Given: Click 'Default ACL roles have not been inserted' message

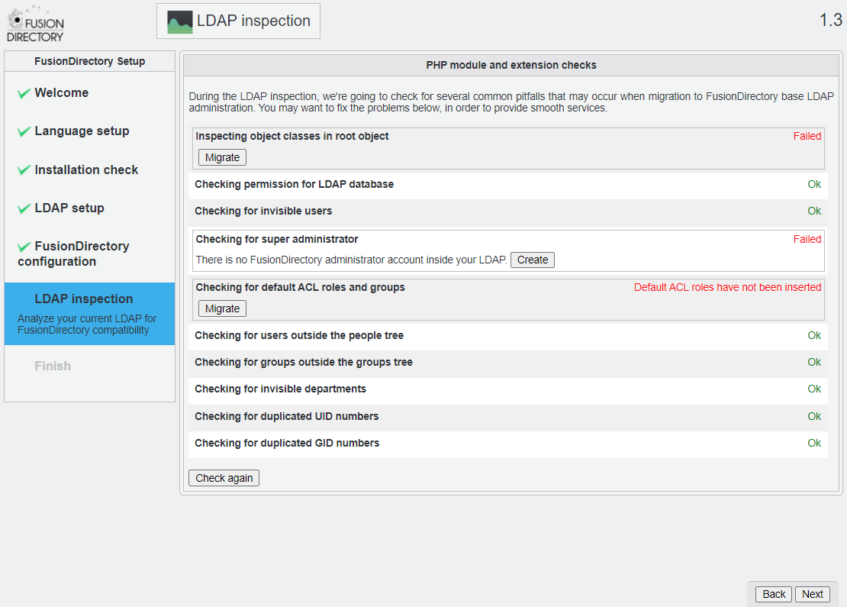Looking at the screenshot, I should click(x=727, y=287).
